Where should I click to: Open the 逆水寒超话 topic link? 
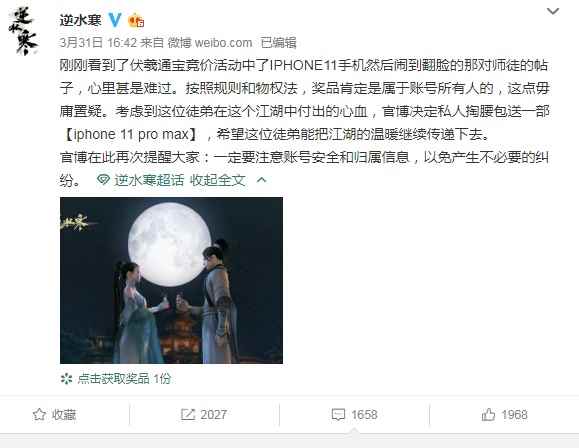(149, 180)
